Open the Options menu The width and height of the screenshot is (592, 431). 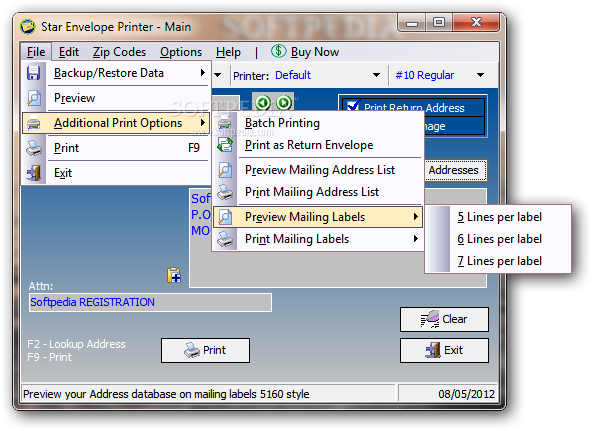point(181,52)
